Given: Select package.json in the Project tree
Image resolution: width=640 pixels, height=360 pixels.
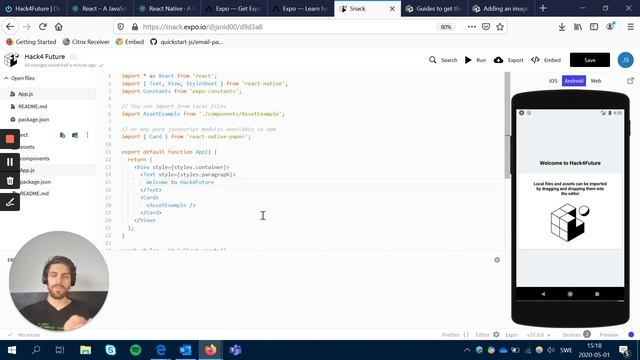Looking at the screenshot, I should [35, 182].
